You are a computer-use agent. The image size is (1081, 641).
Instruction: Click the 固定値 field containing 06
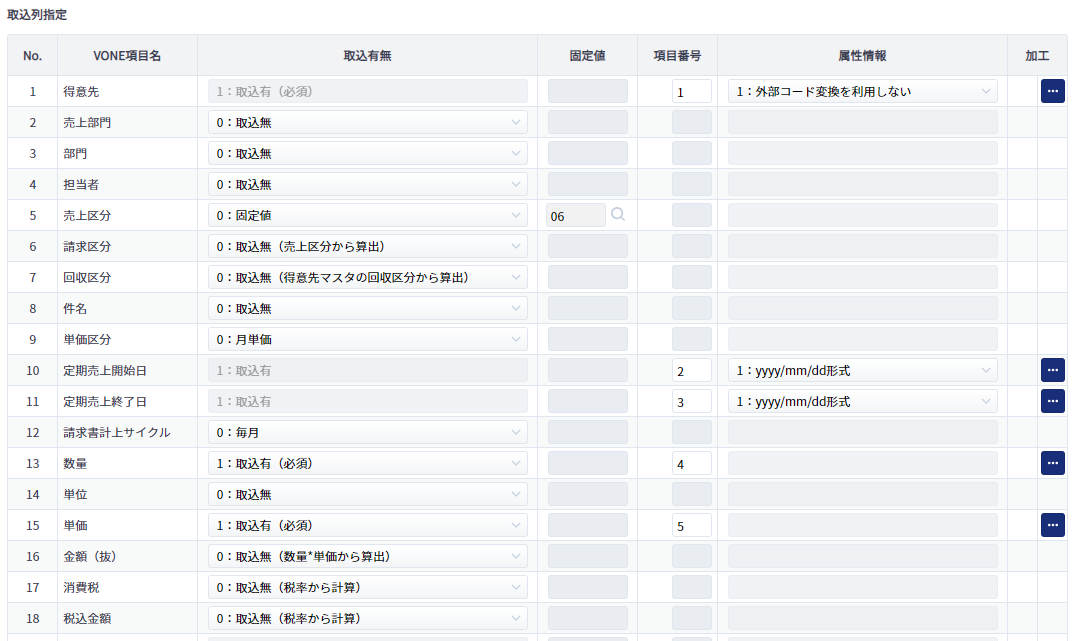(576, 215)
